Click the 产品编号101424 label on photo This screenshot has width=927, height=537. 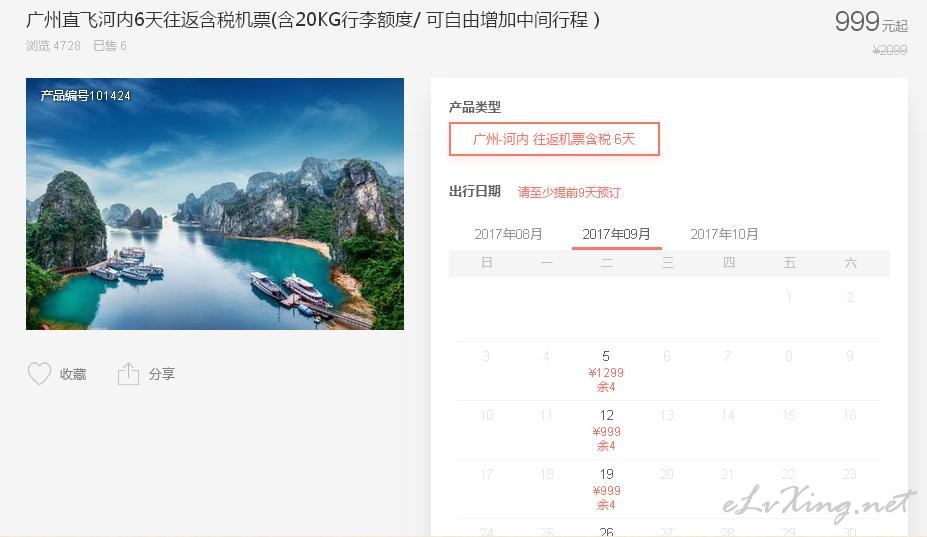coord(86,96)
